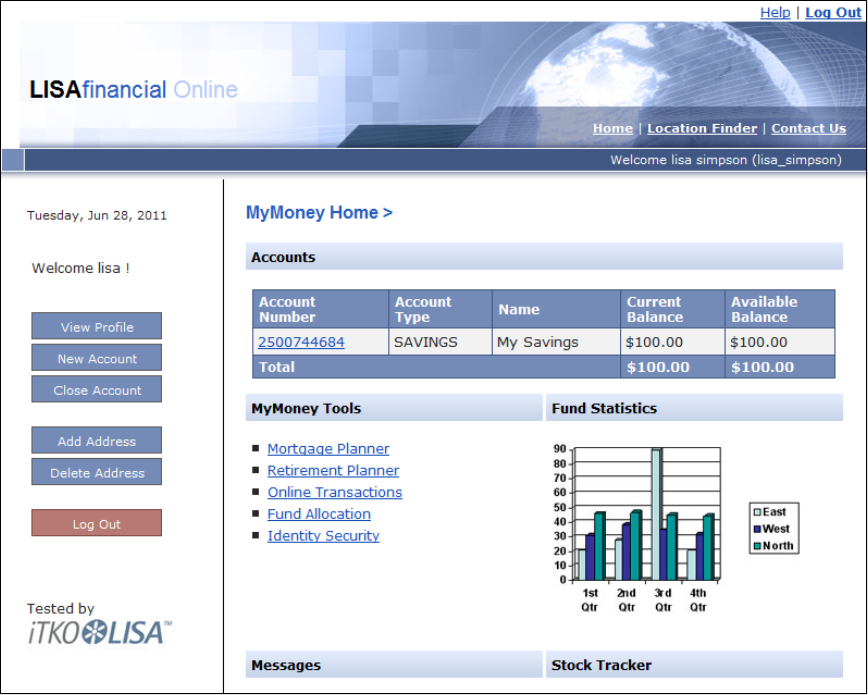Open account number 2500744684
The image size is (868, 695).
click(x=301, y=342)
